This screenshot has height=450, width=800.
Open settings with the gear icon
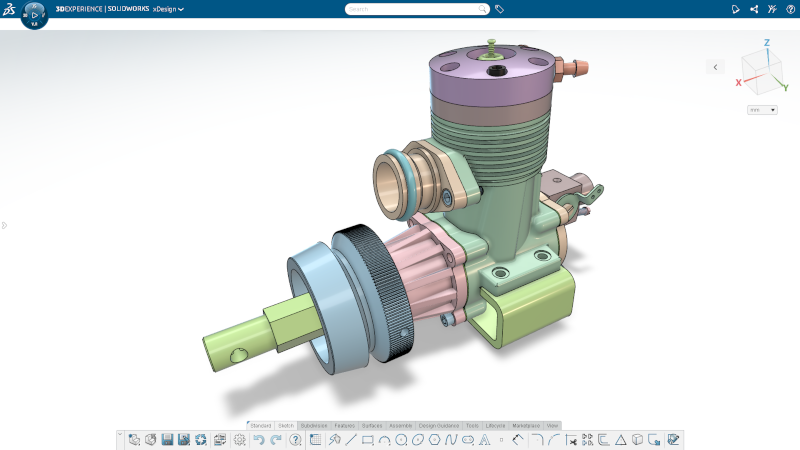point(239,439)
